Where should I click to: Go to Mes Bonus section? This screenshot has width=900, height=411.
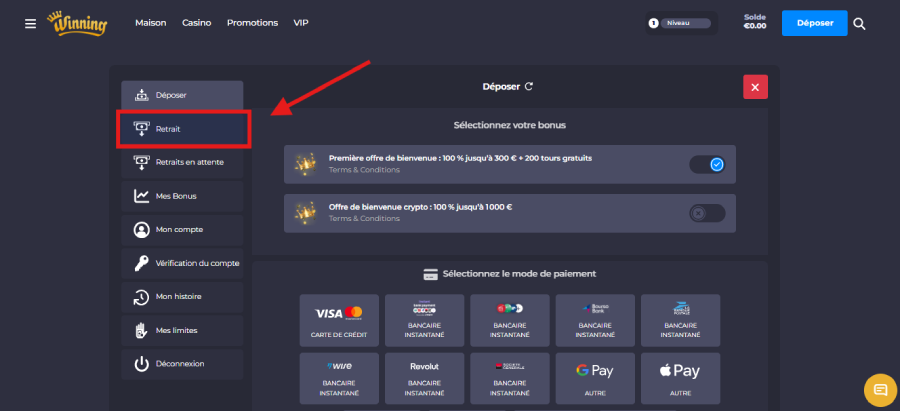tap(181, 196)
